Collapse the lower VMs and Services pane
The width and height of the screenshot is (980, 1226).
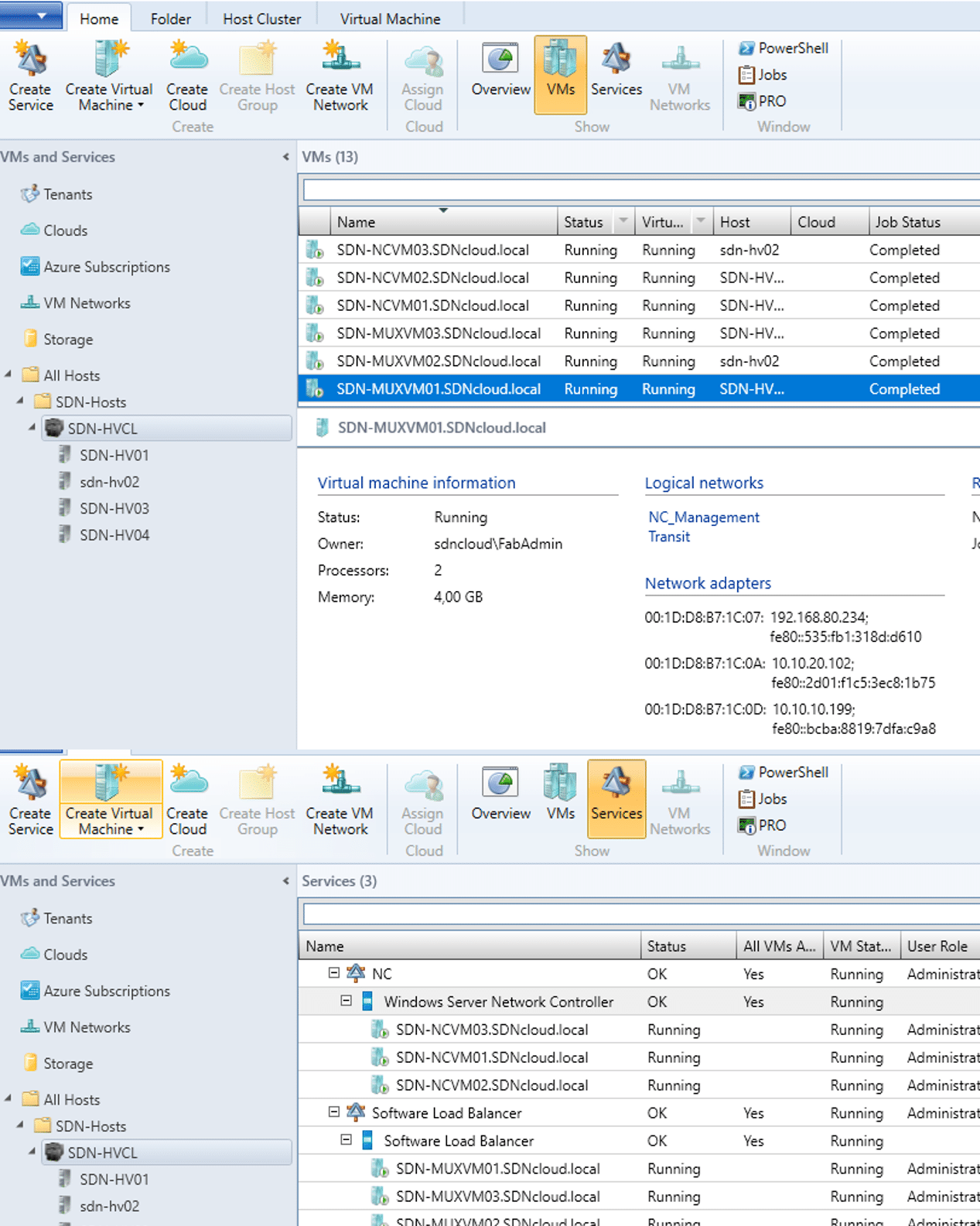point(285,881)
